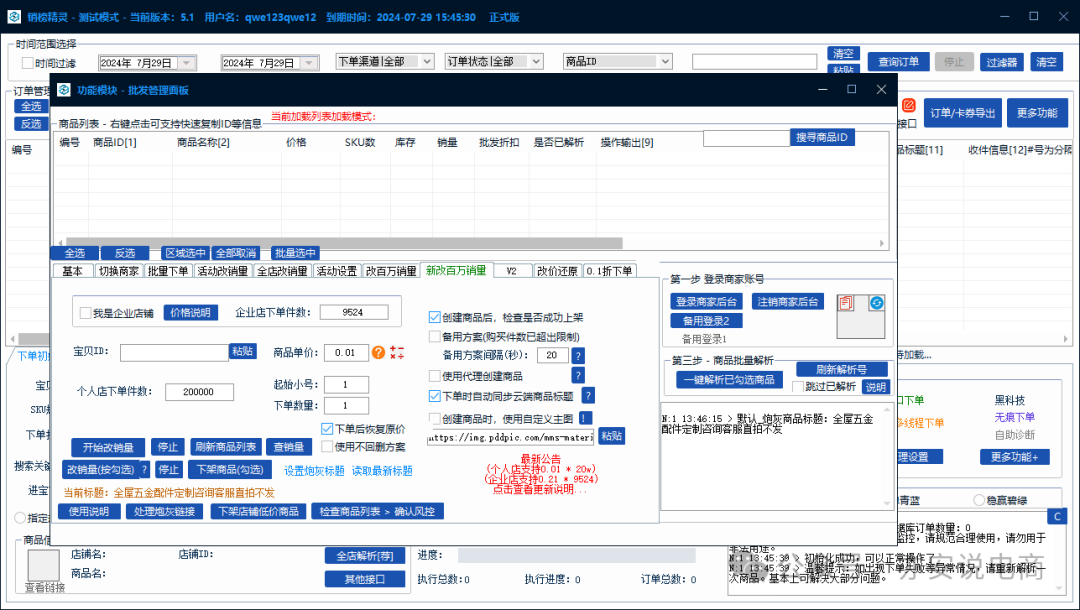
Task: Open the 改价还原 tab
Action: click(x=556, y=271)
